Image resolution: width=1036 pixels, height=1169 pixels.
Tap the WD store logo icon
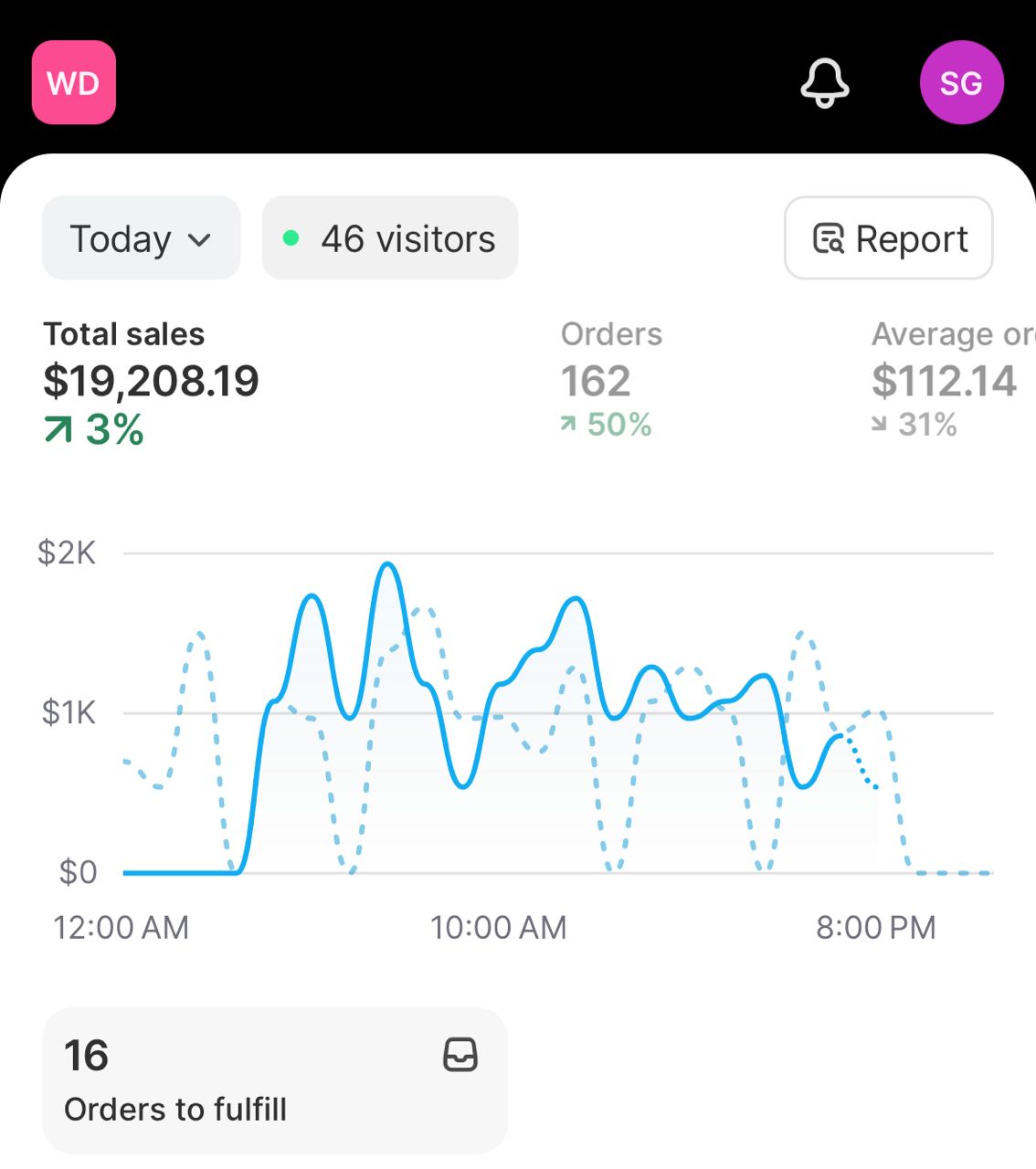click(74, 82)
